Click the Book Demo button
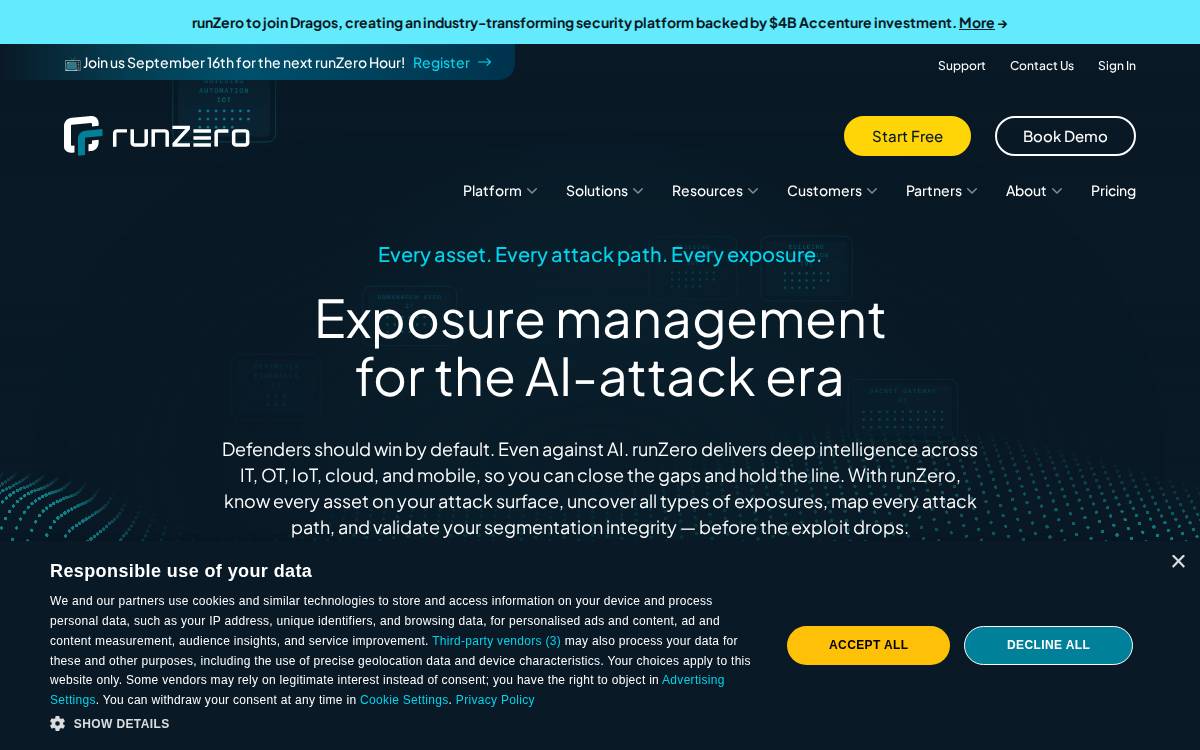Screen dimensions: 1200x750 pyautogui.click(x=1065, y=136)
